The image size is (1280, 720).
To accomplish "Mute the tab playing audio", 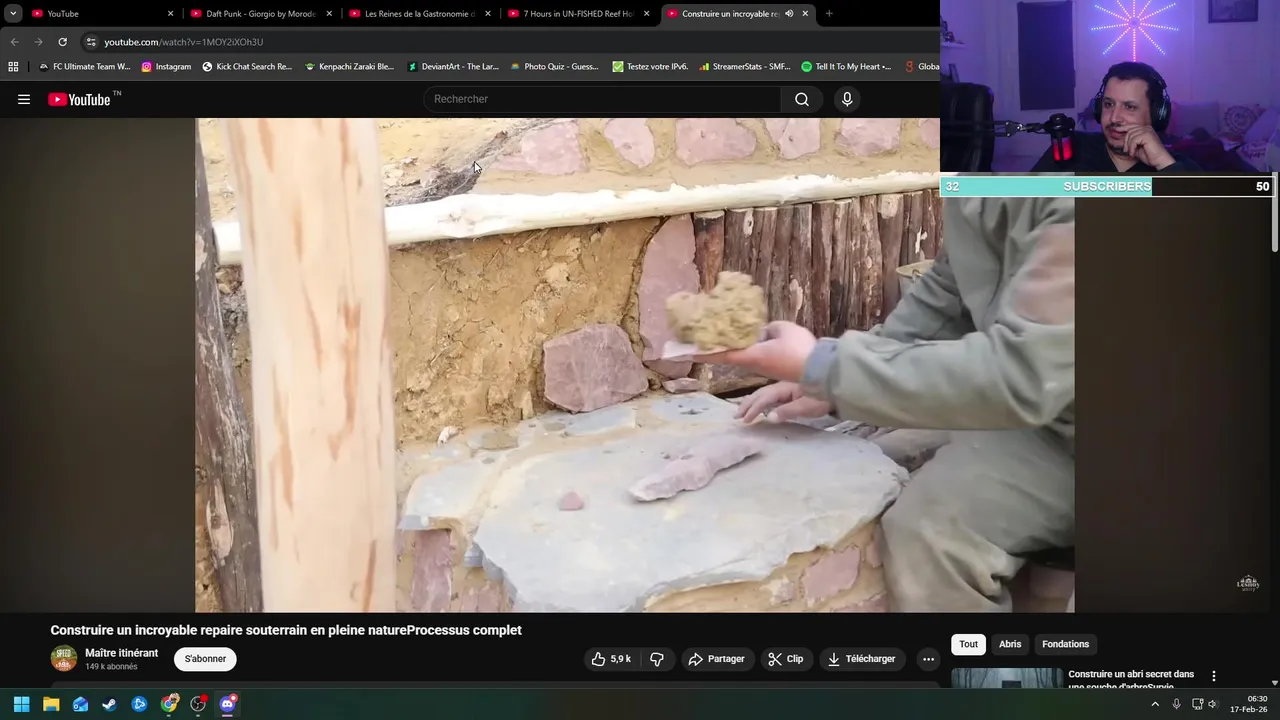I will [x=789, y=14].
